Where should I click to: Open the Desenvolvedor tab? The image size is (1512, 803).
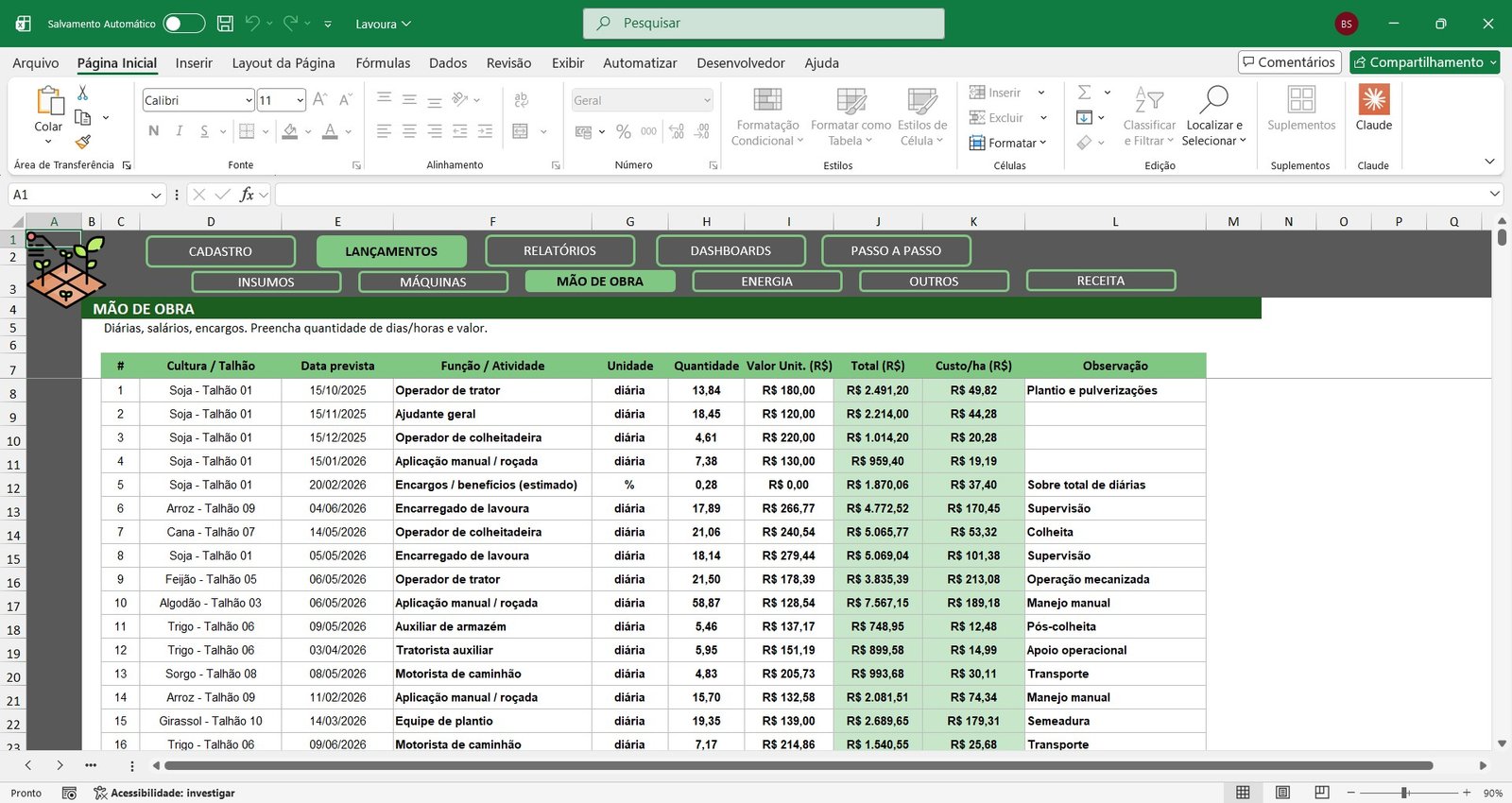pos(741,63)
